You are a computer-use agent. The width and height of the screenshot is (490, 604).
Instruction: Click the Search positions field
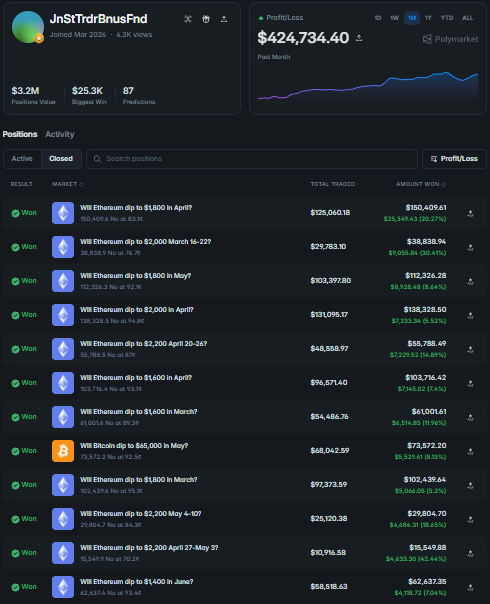[x=252, y=159]
